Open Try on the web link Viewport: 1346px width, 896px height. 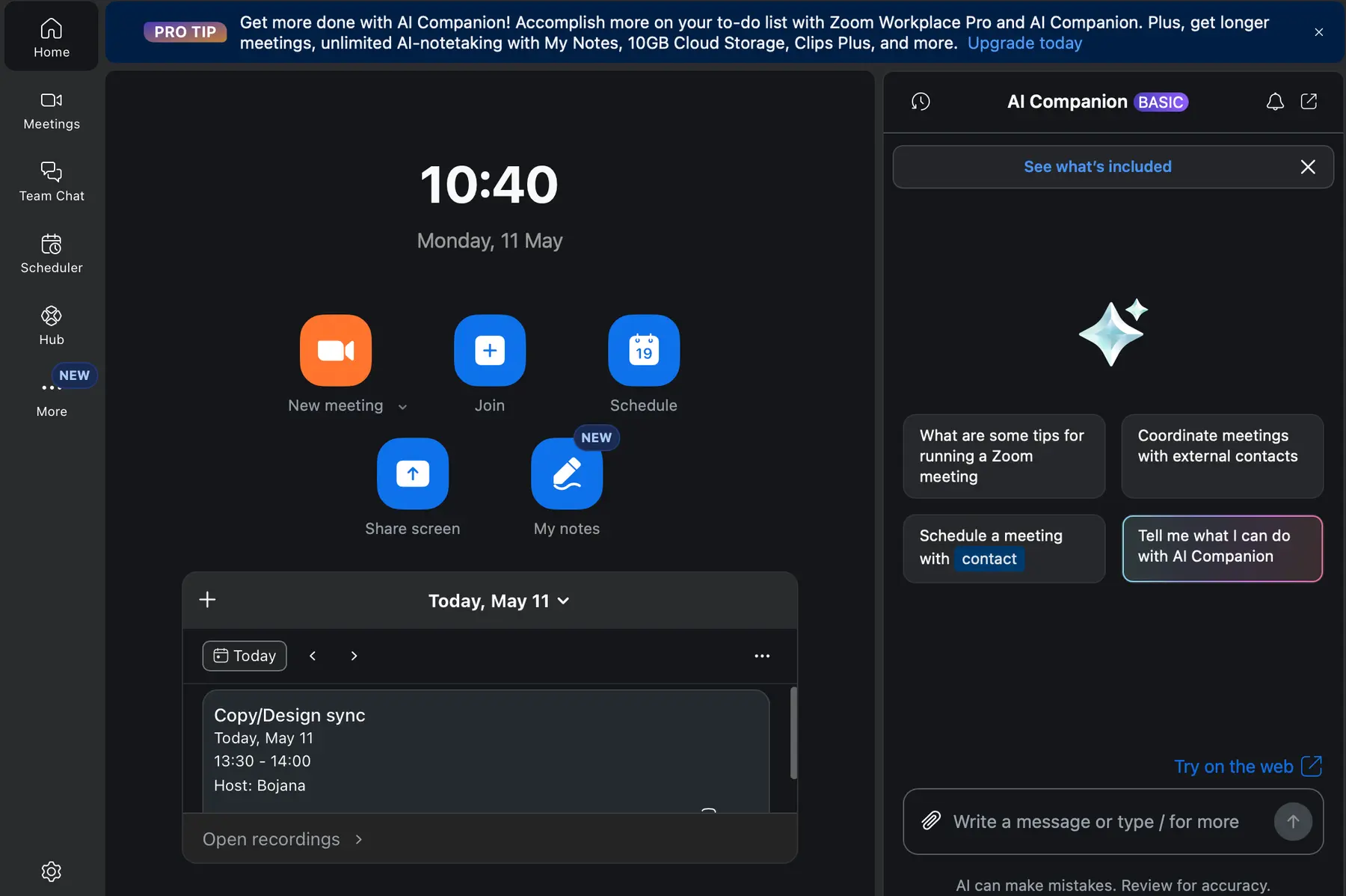(x=1248, y=767)
